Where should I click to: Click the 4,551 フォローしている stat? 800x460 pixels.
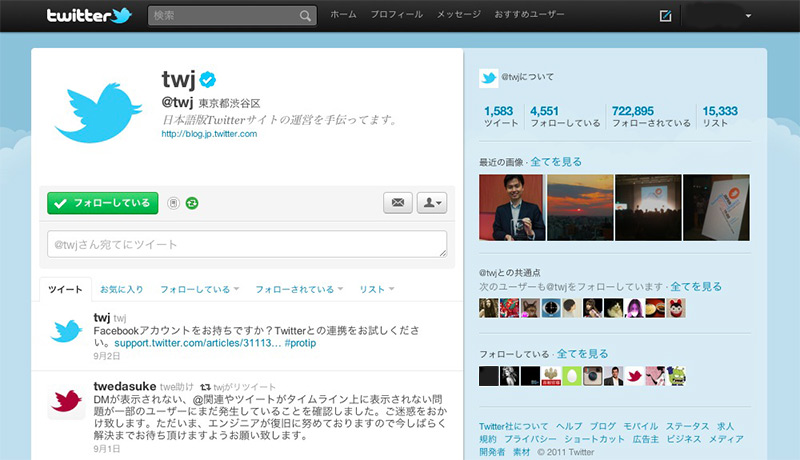point(565,116)
